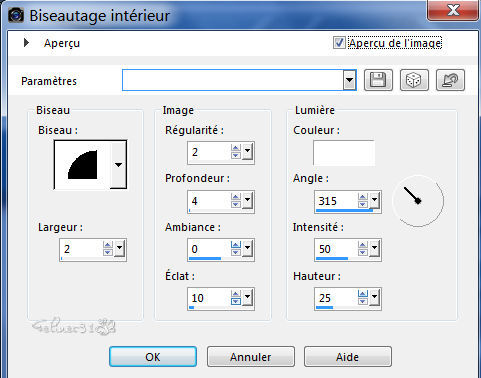Open the Biseau shape dropdown arrow

pyautogui.click(x=118, y=165)
